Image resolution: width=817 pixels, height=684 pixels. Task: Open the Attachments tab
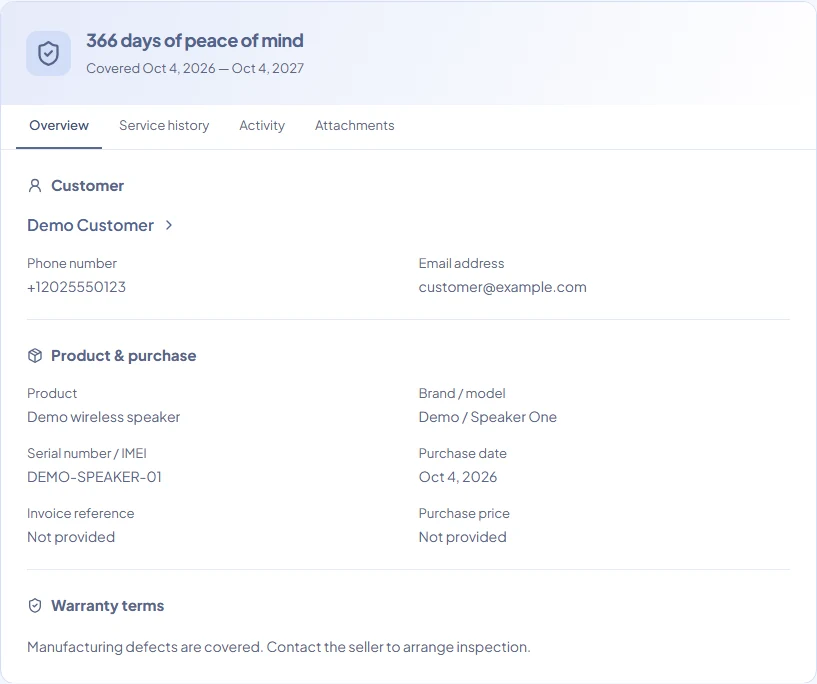tap(354, 126)
